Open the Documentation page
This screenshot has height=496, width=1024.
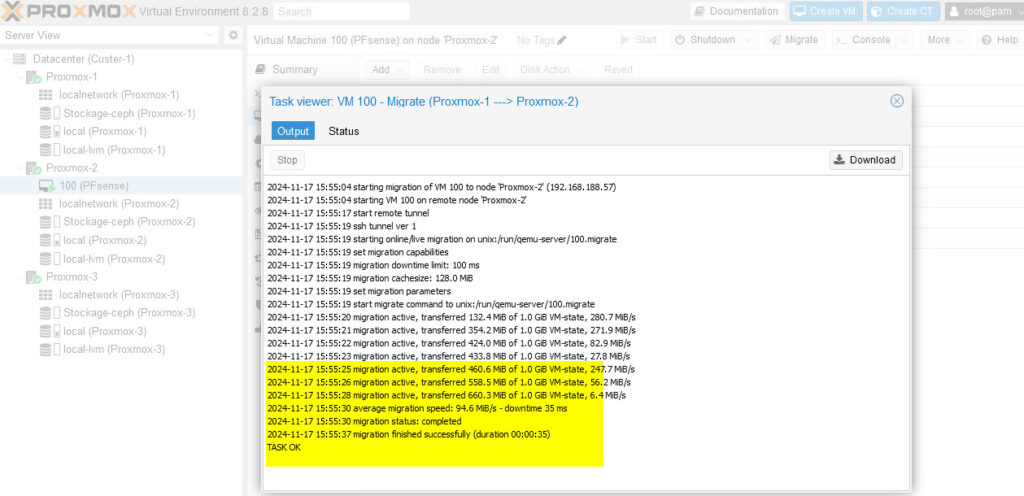click(x=737, y=11)
